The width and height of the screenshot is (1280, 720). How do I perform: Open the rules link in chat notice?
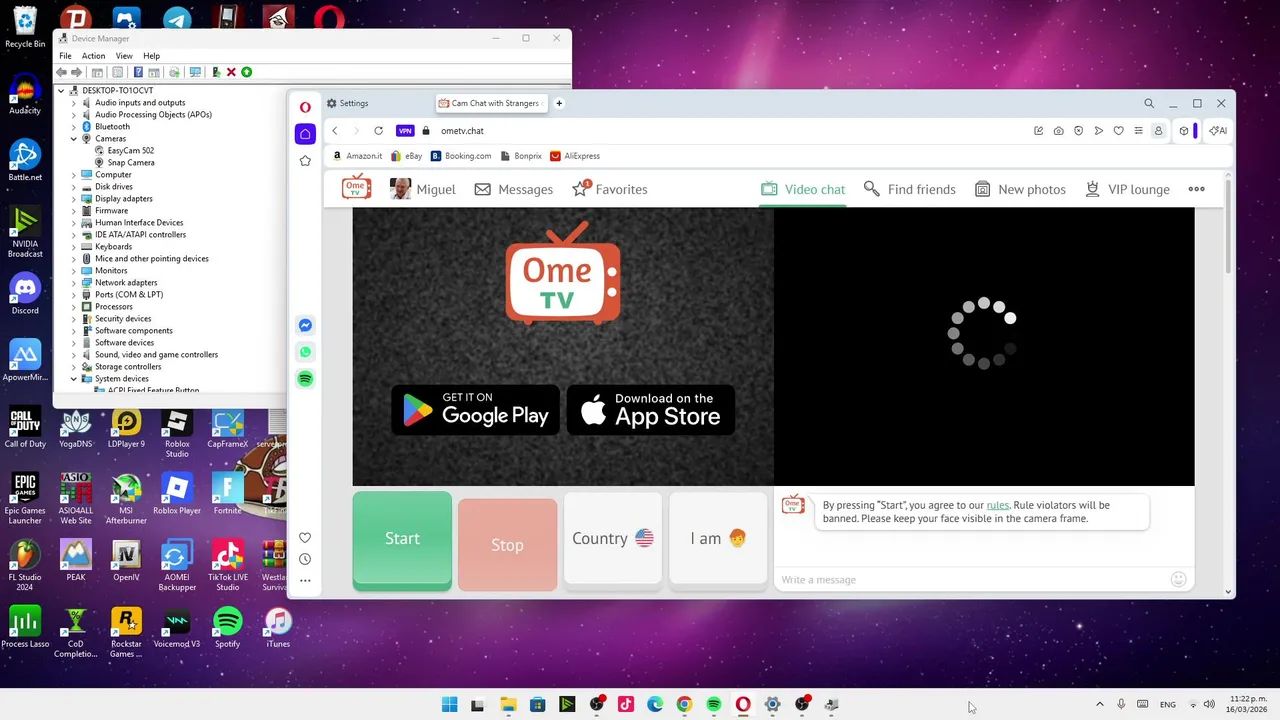coord(997,505)
